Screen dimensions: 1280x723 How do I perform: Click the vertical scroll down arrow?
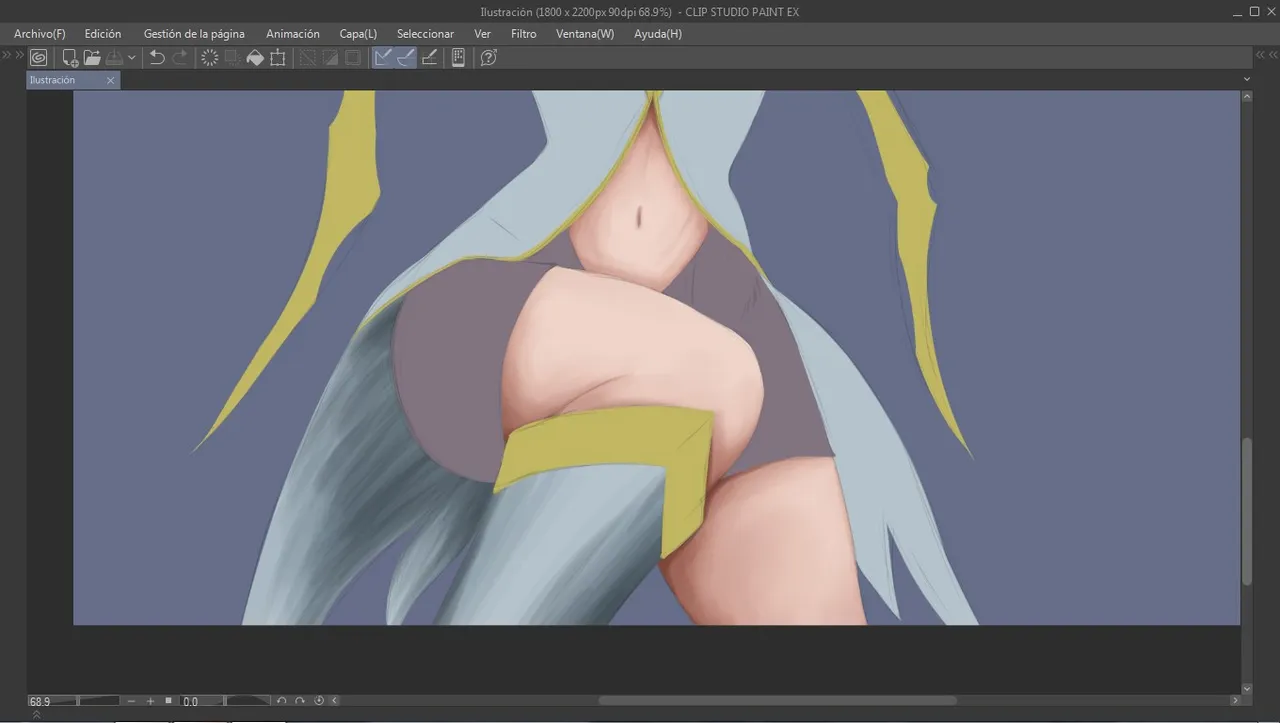1247,688
